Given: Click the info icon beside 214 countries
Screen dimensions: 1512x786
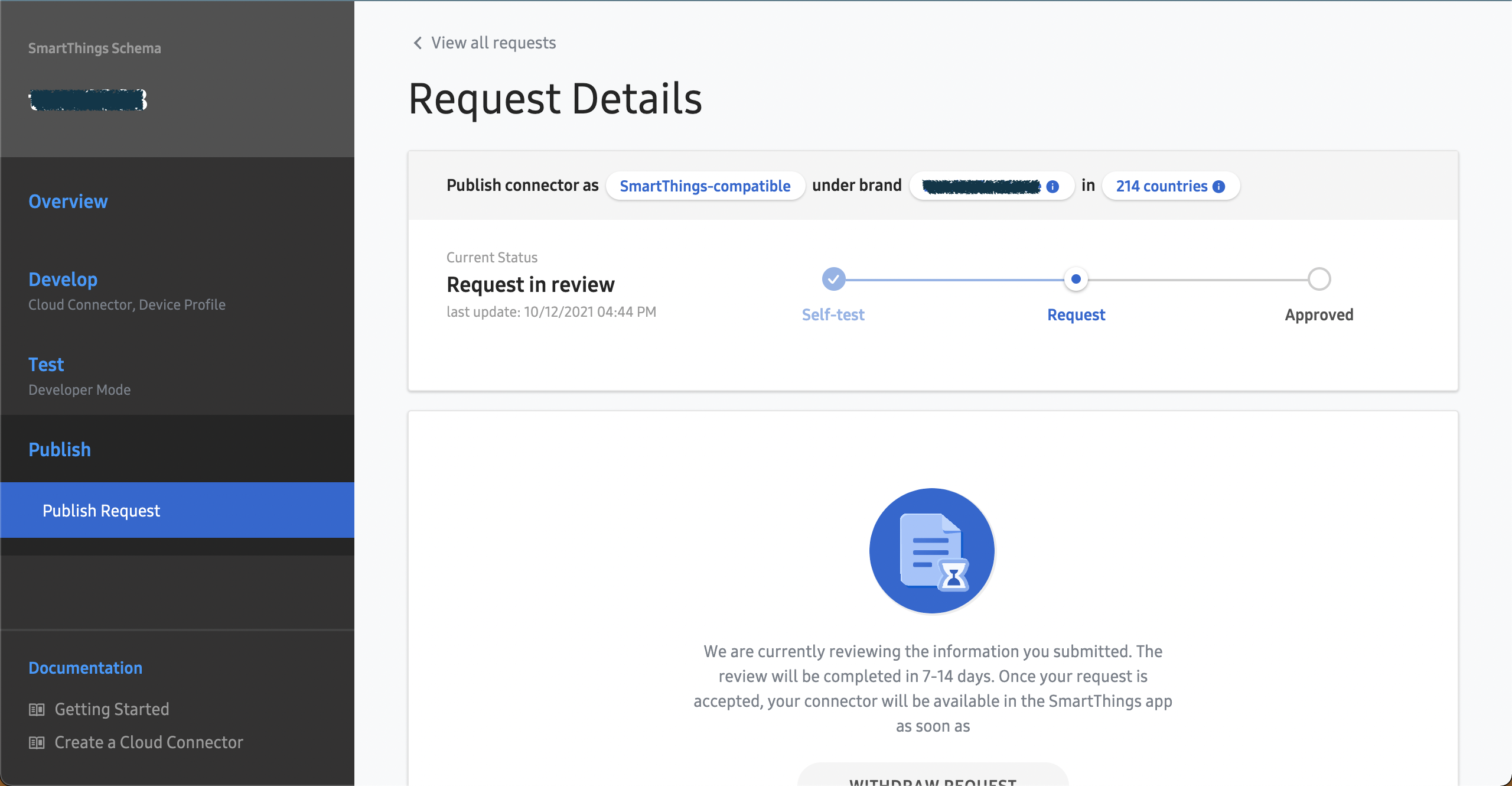Looking at the screenshot, I should point(1218,186).
